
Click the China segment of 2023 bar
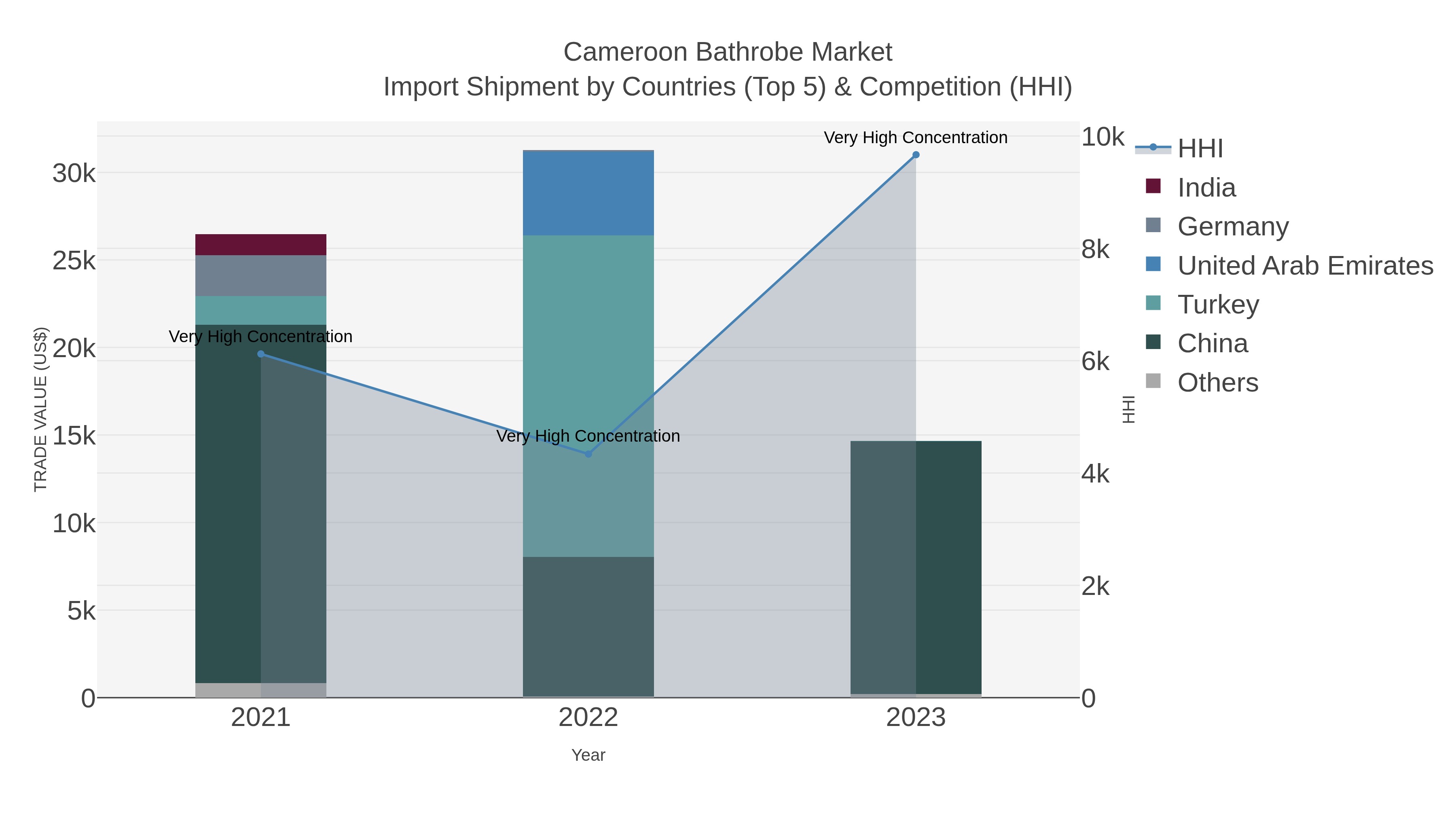(916, 567)
